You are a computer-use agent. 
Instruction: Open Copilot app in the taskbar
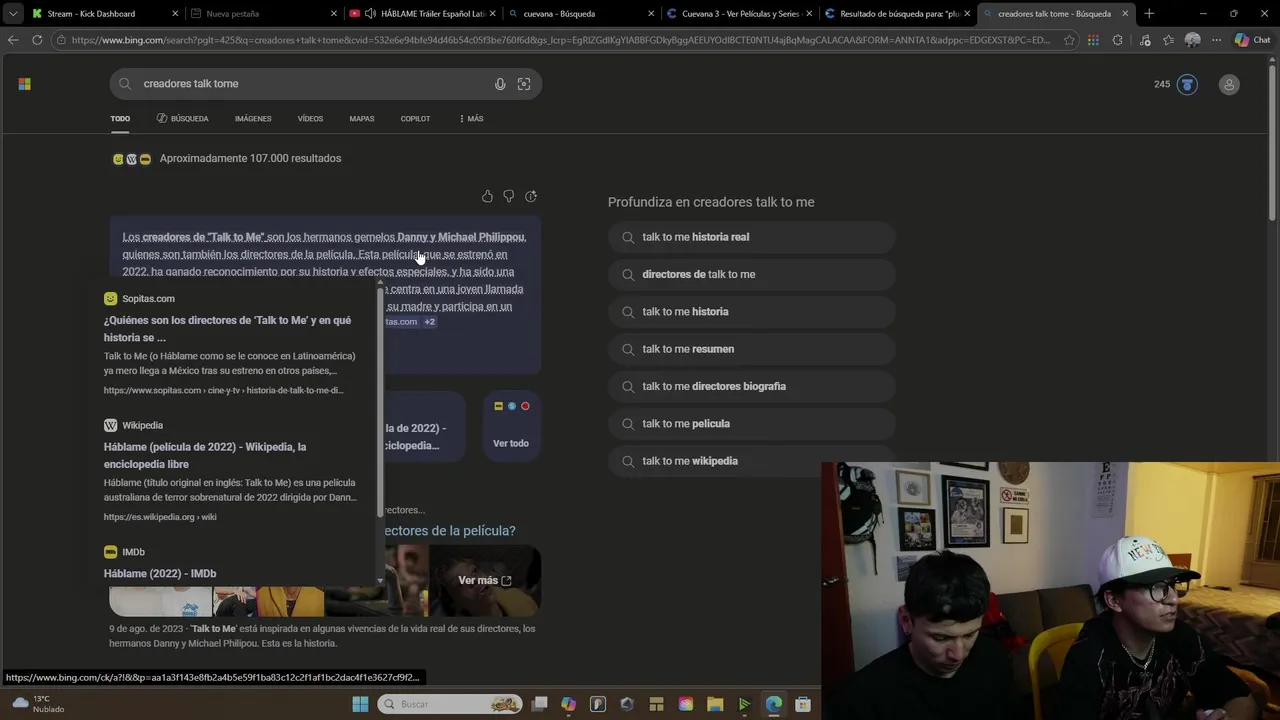click(x=569, y=704)
